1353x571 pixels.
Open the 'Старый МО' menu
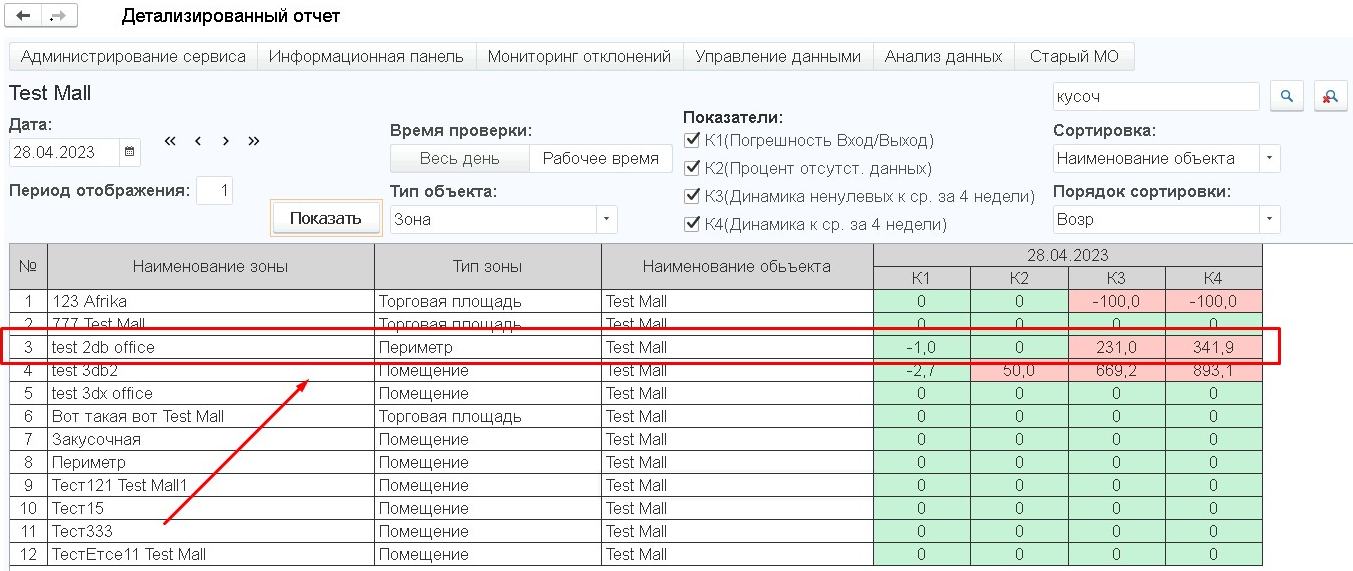point(1074,57)
